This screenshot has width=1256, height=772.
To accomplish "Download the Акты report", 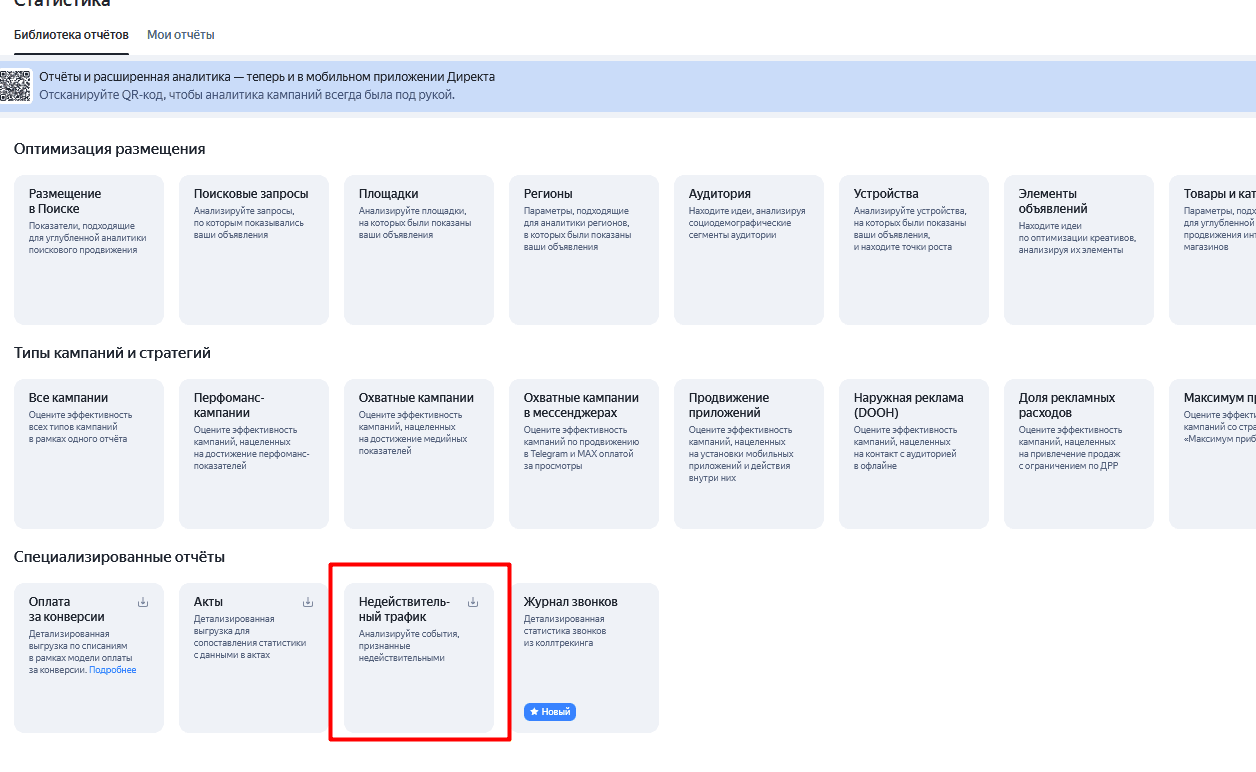I will pos(308,602).
